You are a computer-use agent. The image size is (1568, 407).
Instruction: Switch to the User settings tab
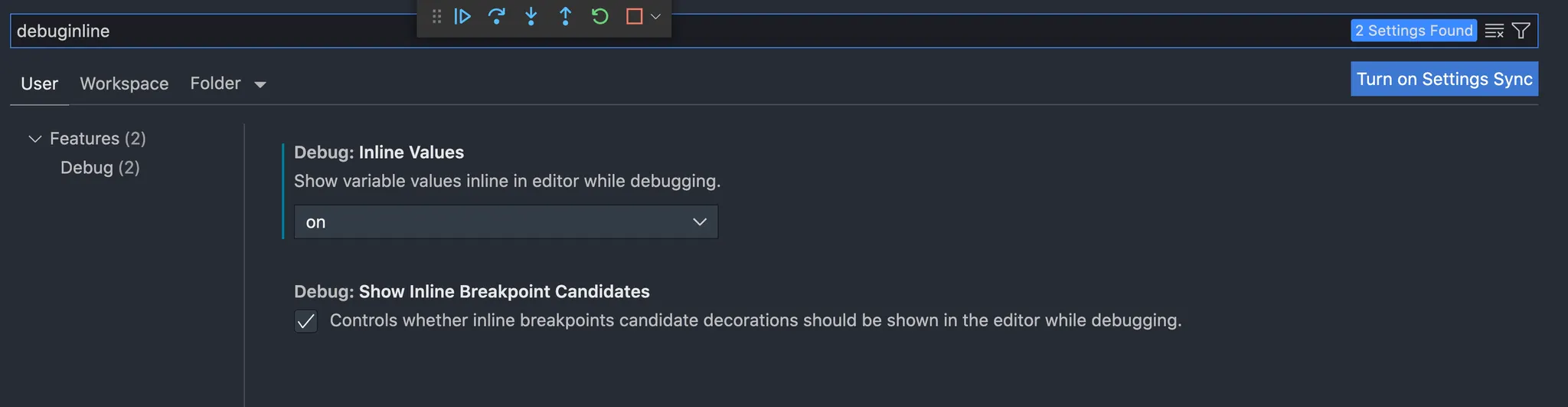tap(39, 84)
